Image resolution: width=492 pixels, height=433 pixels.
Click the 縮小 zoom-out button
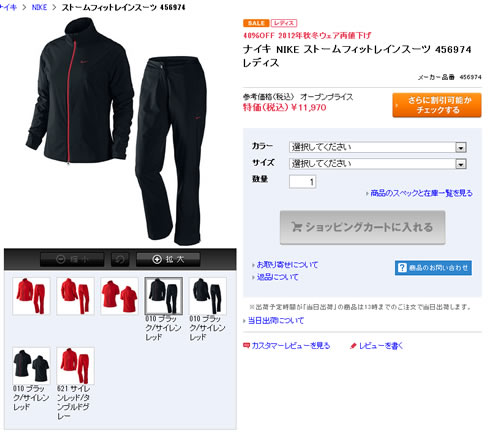[x=72, y=259]
